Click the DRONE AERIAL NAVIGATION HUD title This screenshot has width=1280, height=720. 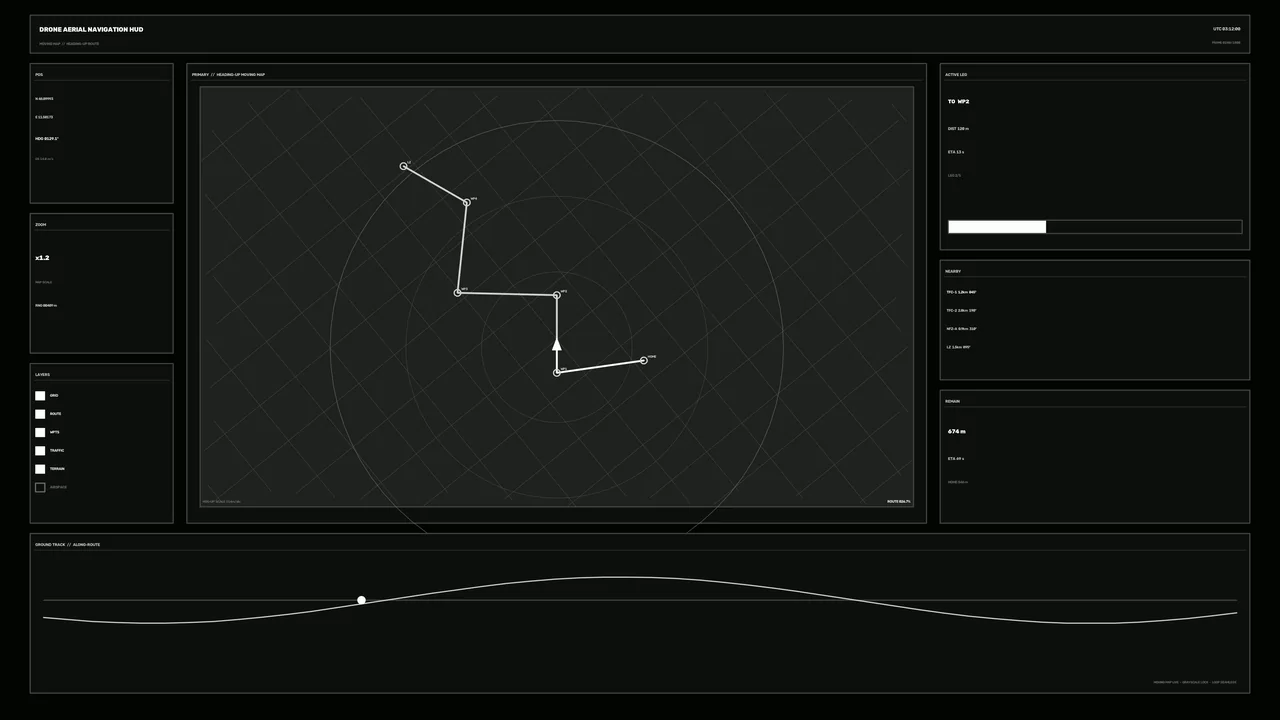[x=91, y=29]
